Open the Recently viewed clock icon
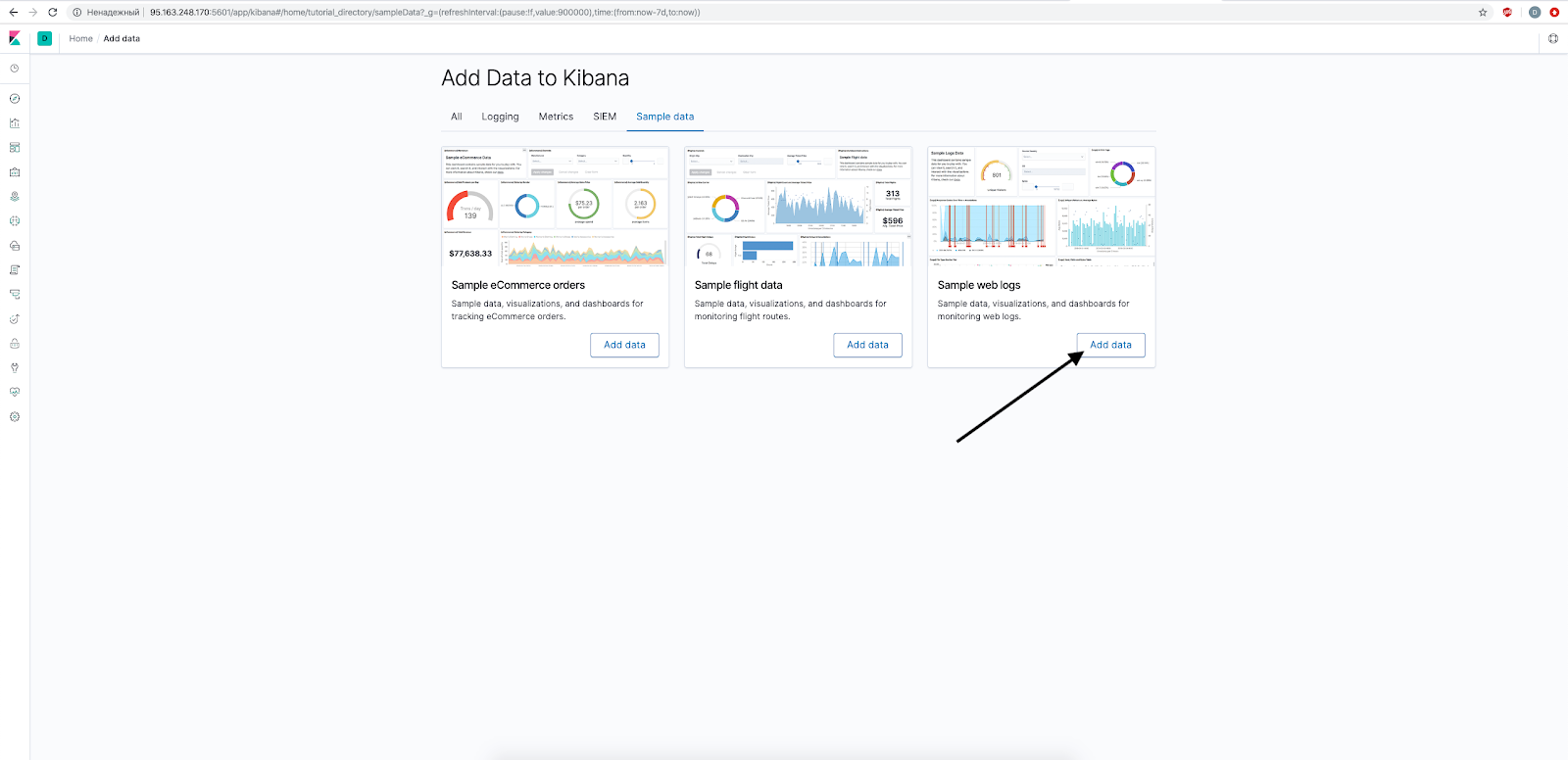This screenshot has width=1568, height=760. point(15,69)
